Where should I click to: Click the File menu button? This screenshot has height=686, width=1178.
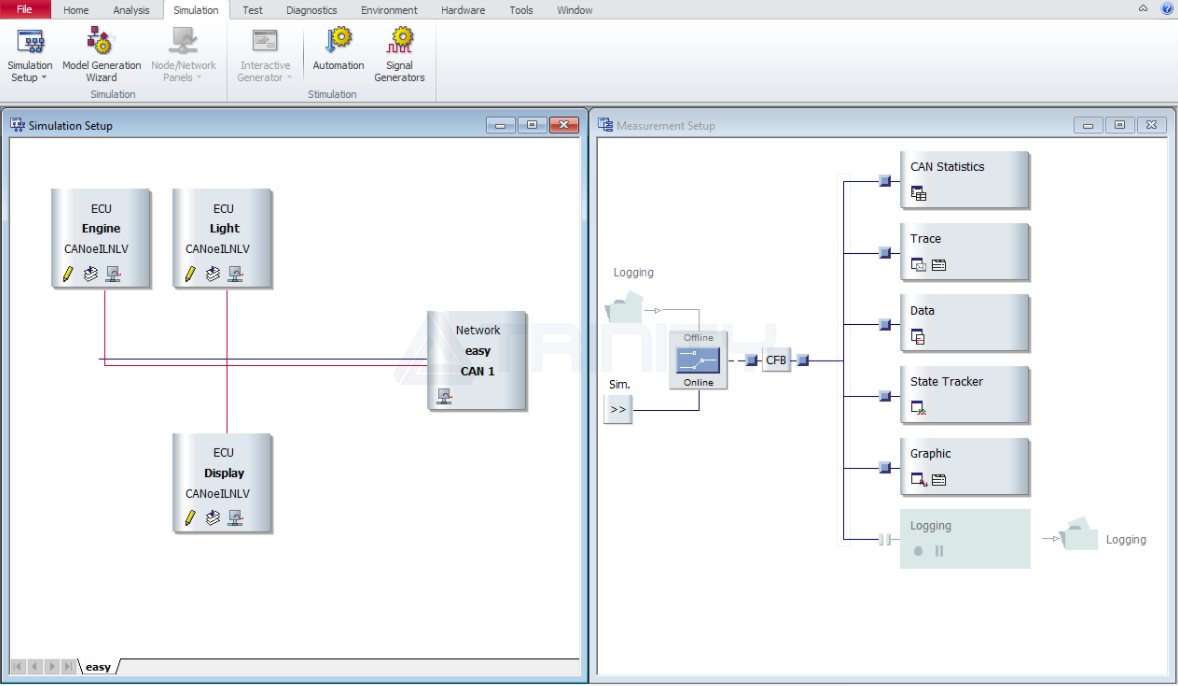[25, 10]
